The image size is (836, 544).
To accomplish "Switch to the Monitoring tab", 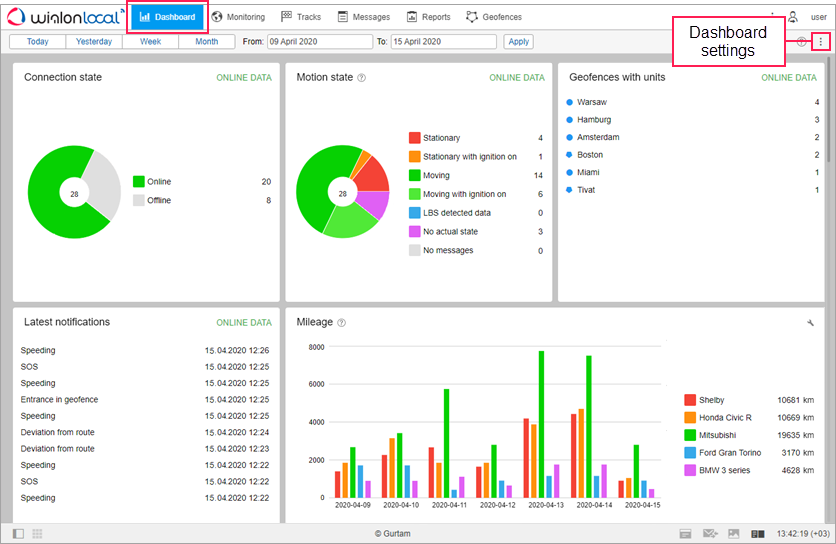I will tap(238, 17).
